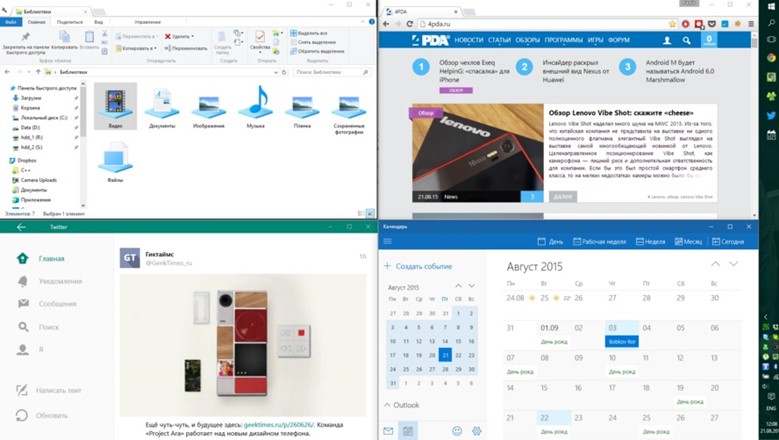Screen dimensions: 779x440
Task: Switch to mail icon in Calendar bottom bar
Action: [x=388, y=431]
